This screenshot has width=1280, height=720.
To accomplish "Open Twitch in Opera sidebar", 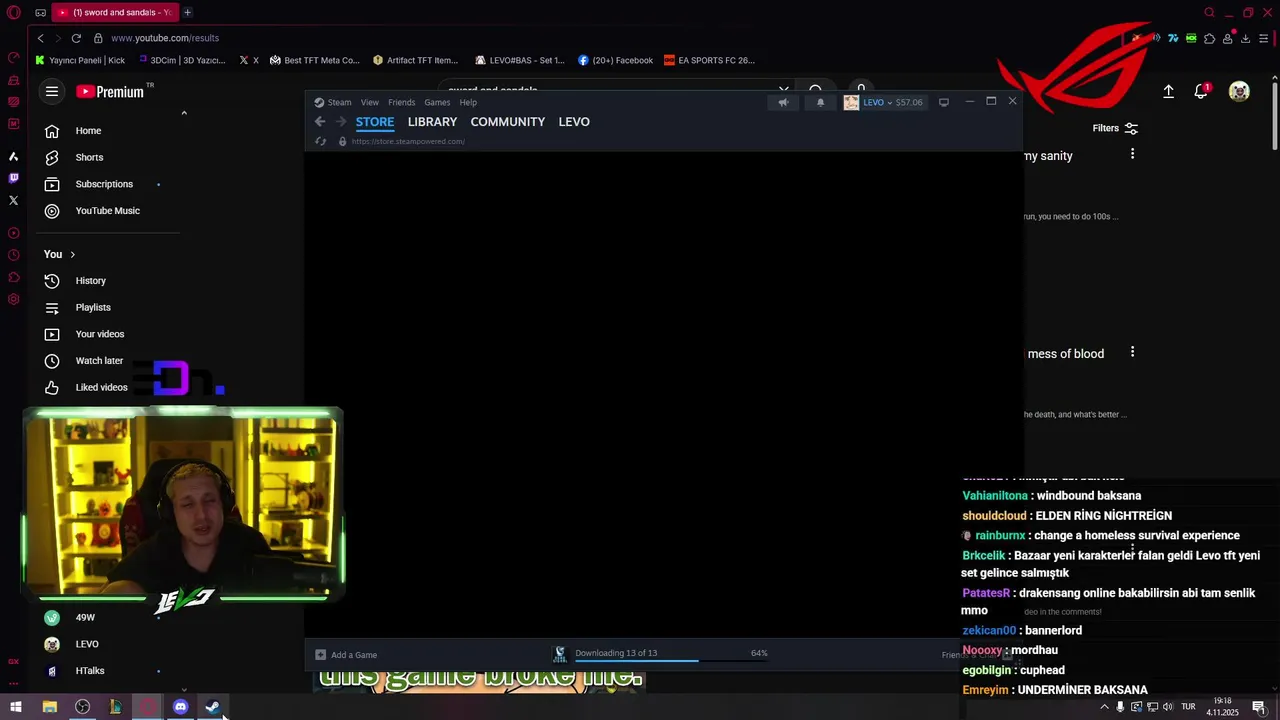I will pyautogui.click(x=13, y=178).
